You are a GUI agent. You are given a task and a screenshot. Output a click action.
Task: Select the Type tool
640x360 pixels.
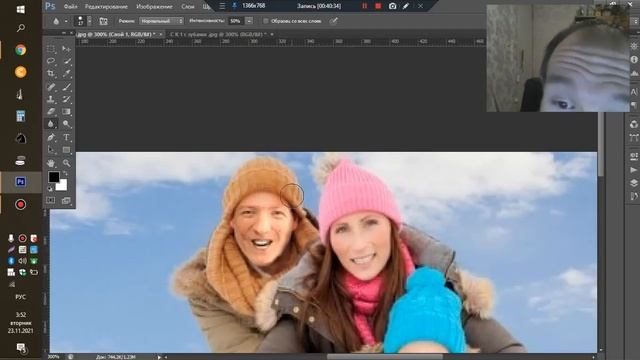pos(66,137)
